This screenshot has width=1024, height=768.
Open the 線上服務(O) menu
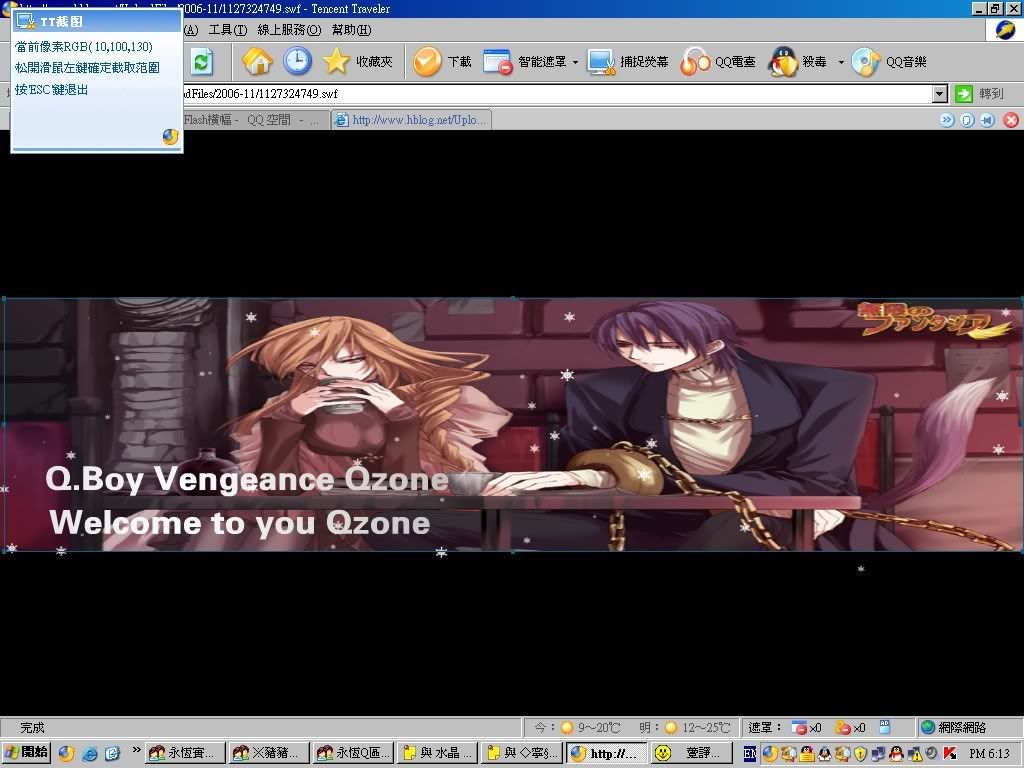(289, 30)
